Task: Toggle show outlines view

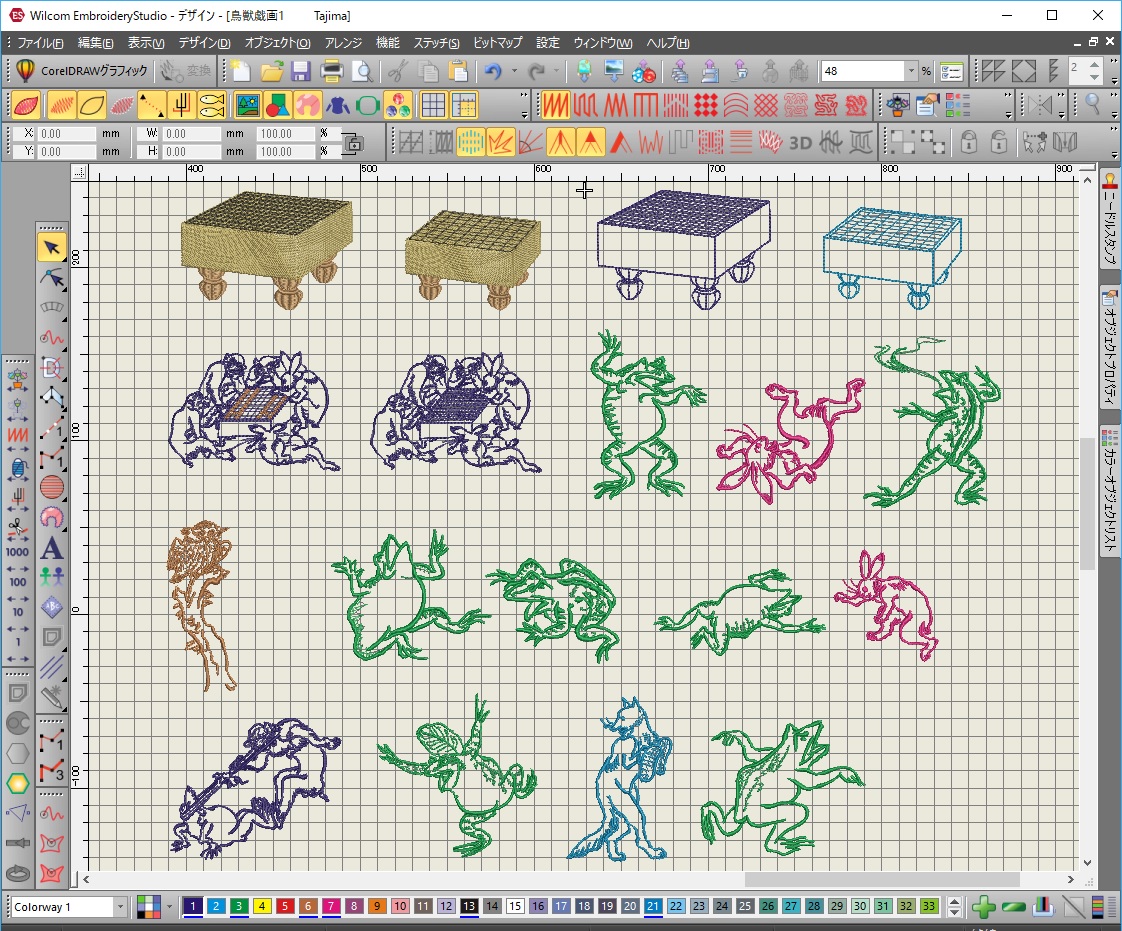Action: tap(92, 106)
